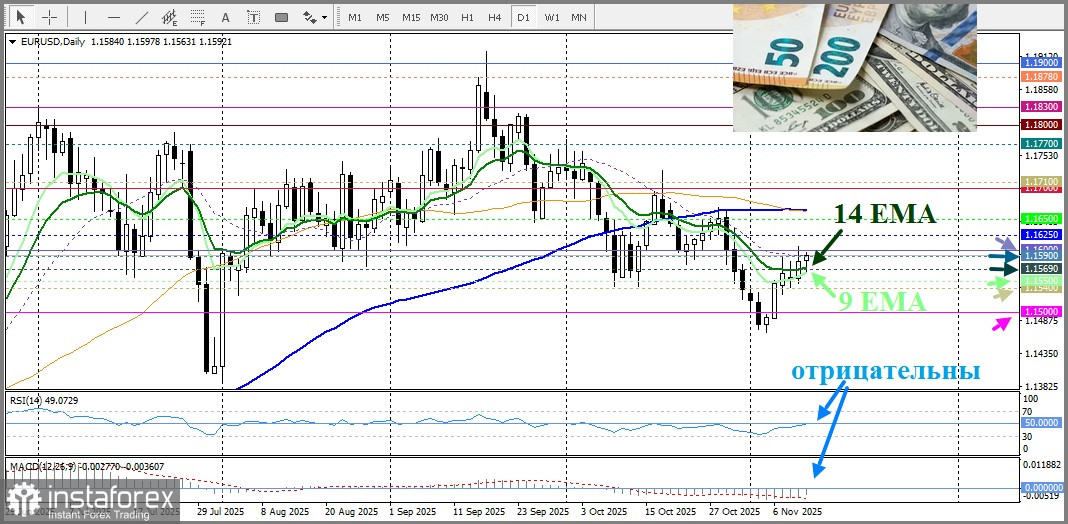This screenshot has width=1068, height=524.
Task: Draw an equidistant channel tool
Action: [169, 17]
